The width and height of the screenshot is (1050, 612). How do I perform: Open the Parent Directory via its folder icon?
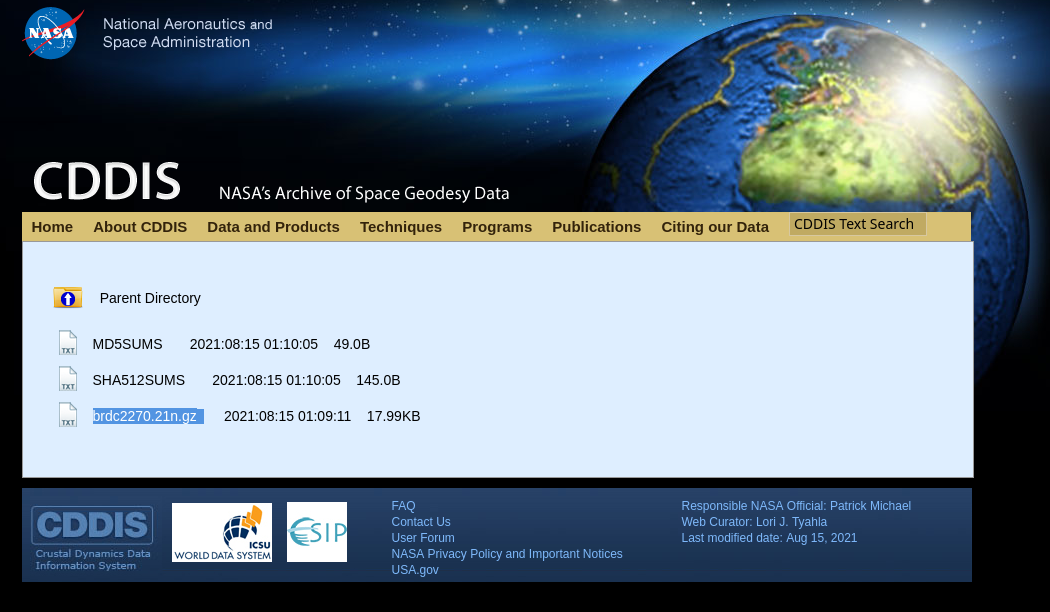67,297
